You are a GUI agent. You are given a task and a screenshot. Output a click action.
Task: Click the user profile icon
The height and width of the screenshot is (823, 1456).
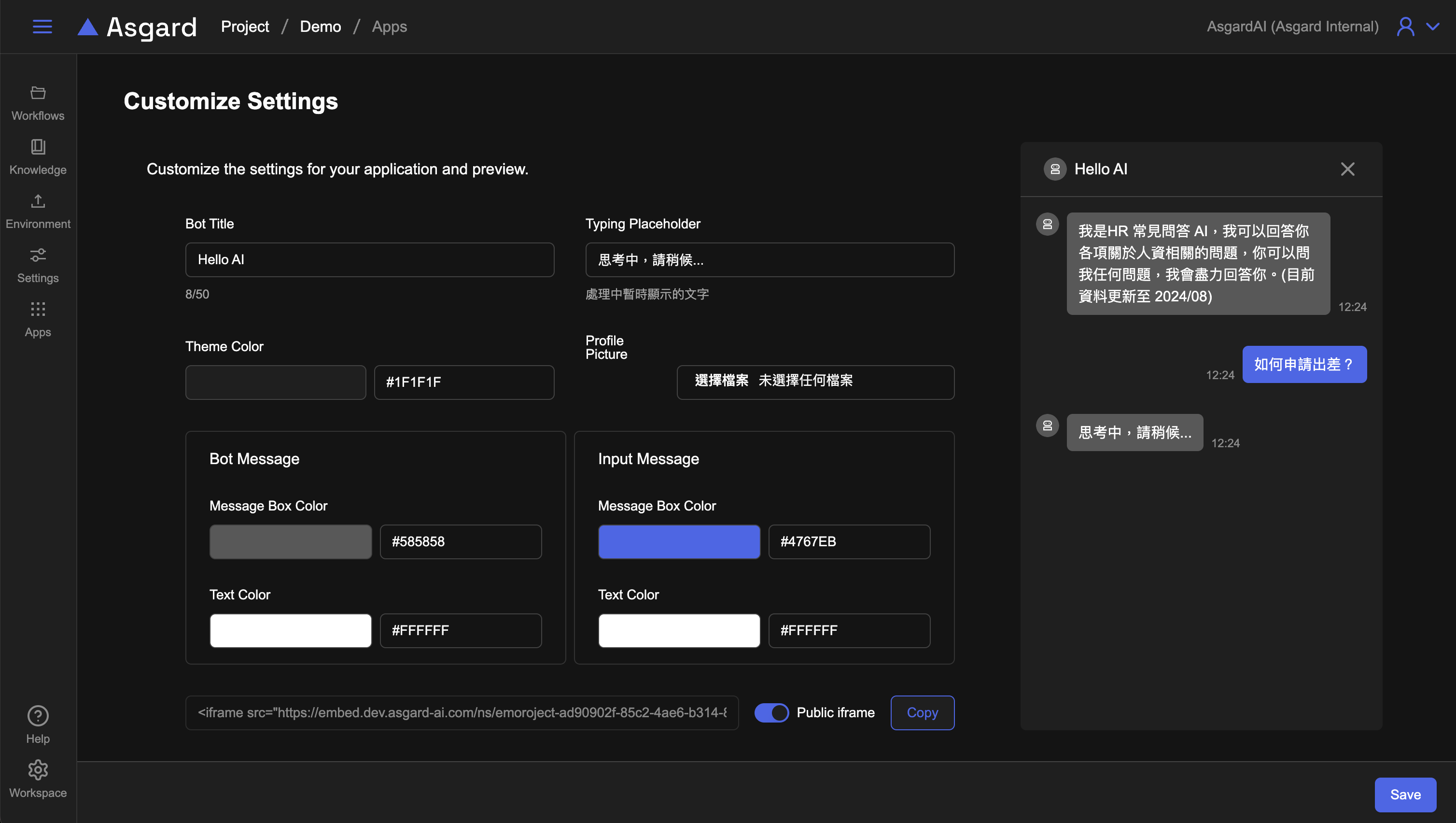(1406, 27)
